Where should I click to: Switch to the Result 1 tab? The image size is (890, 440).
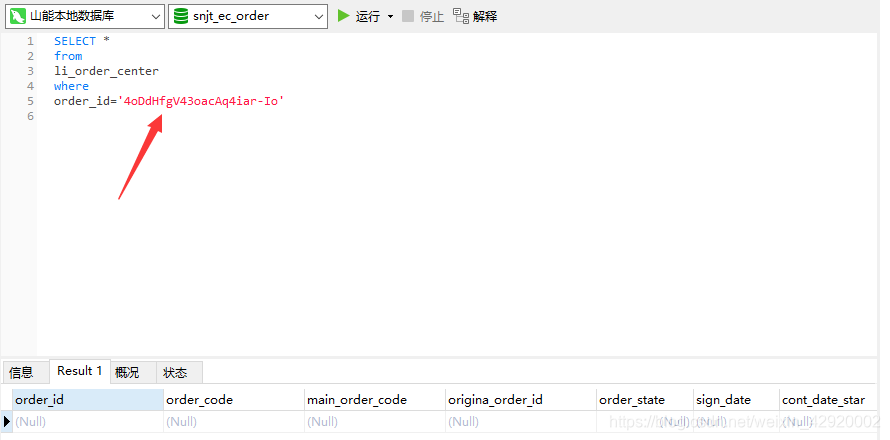point(79,371)
